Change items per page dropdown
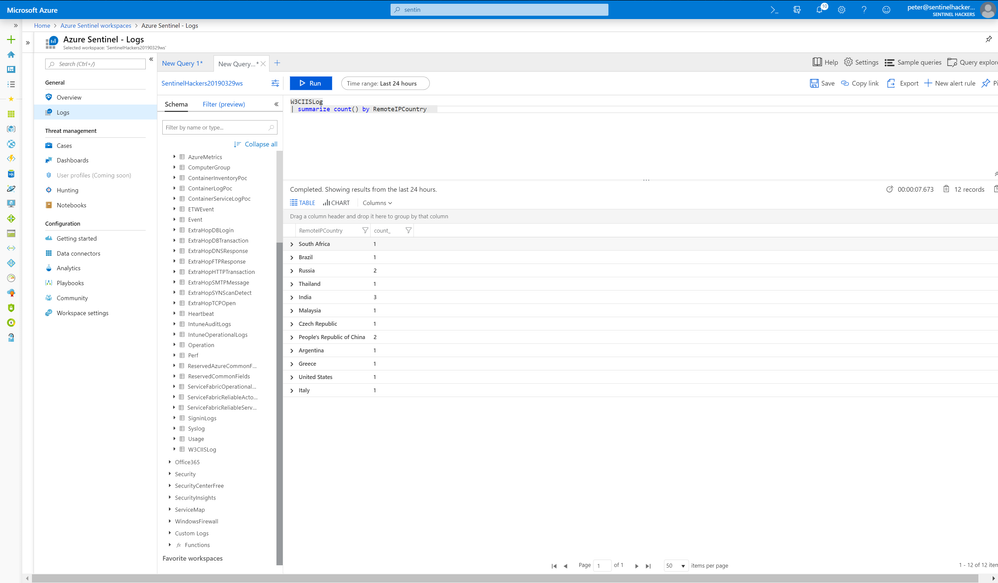This screenshot has width=998, height=583. (x=675, y=566)
